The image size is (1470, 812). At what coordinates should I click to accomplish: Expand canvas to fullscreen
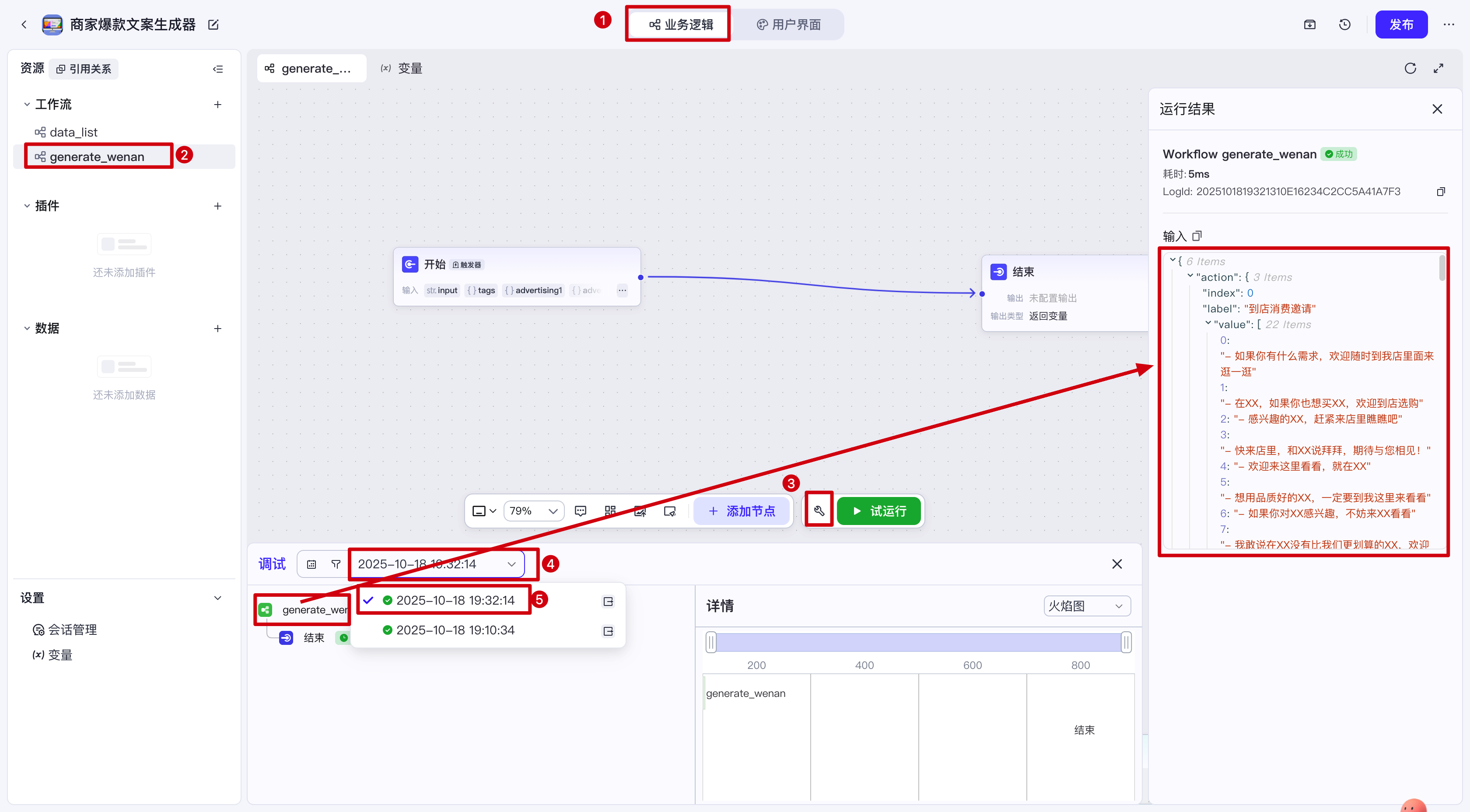[1438, 69]
